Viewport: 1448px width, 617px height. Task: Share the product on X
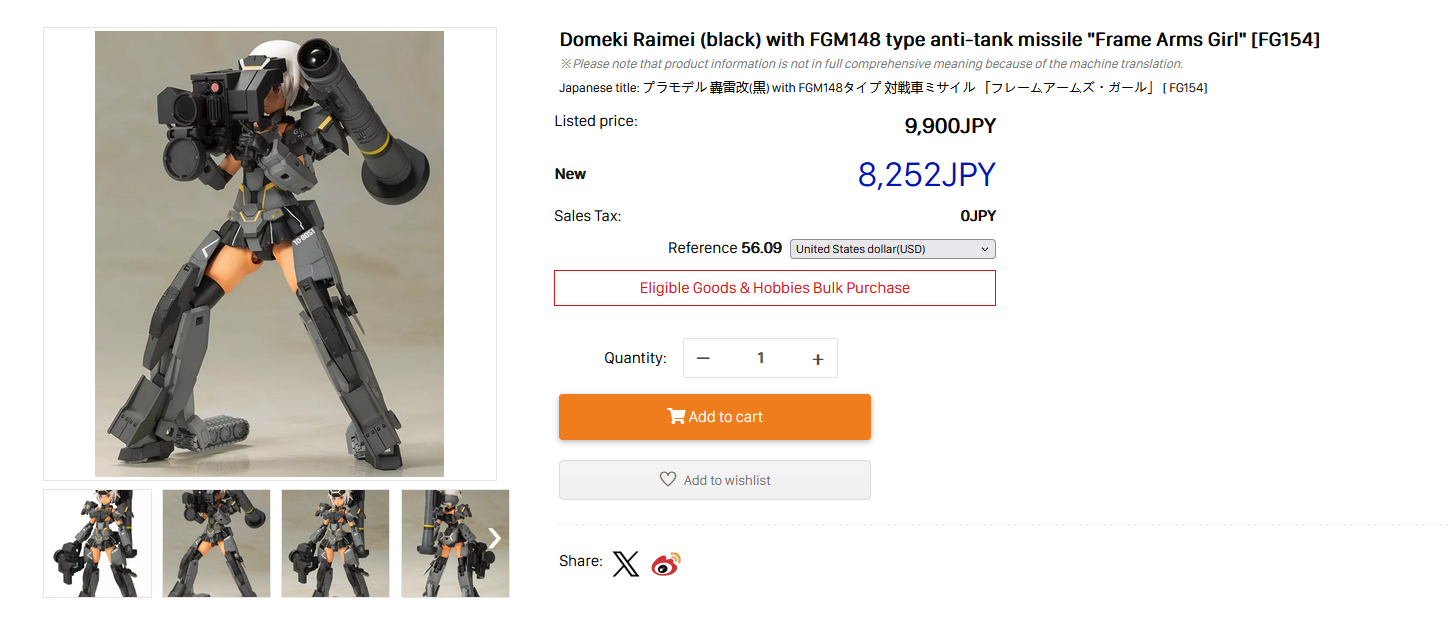pyautogui.click(x=625, y=564)
